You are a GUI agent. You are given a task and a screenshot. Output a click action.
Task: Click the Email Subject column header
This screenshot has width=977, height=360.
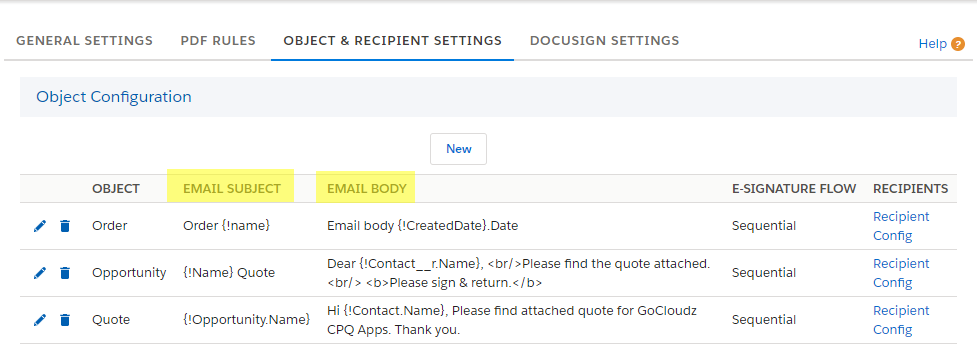(x=232, y=189)
